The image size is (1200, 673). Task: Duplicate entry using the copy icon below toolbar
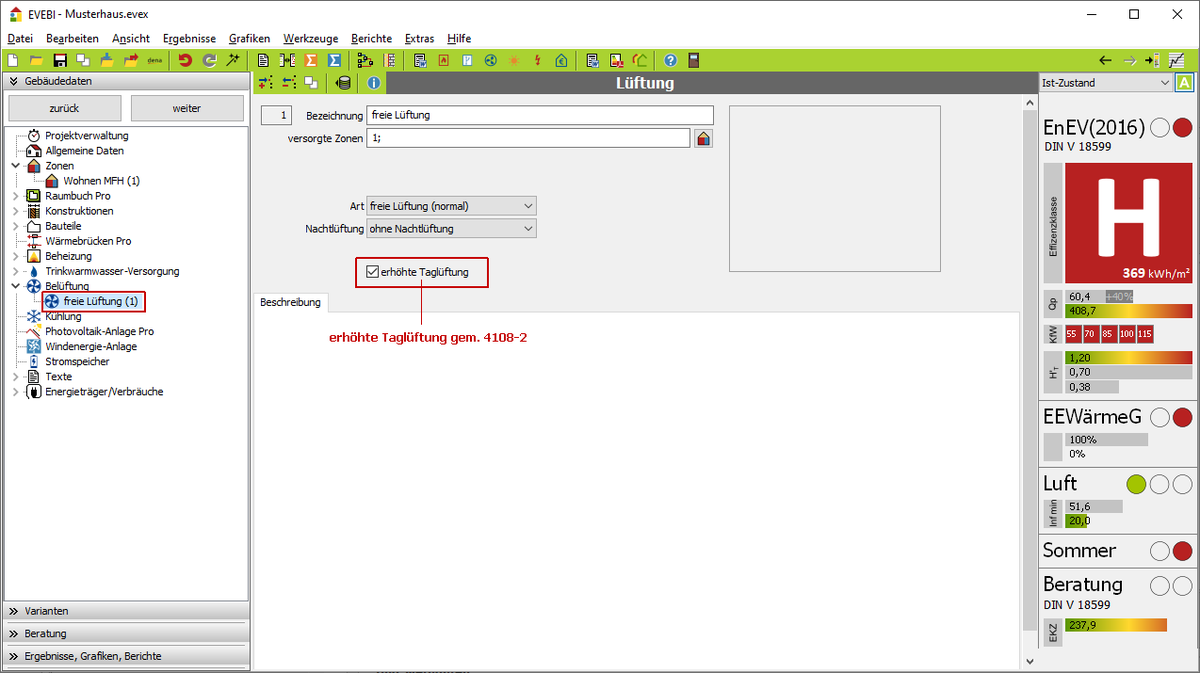click(312, 83)
